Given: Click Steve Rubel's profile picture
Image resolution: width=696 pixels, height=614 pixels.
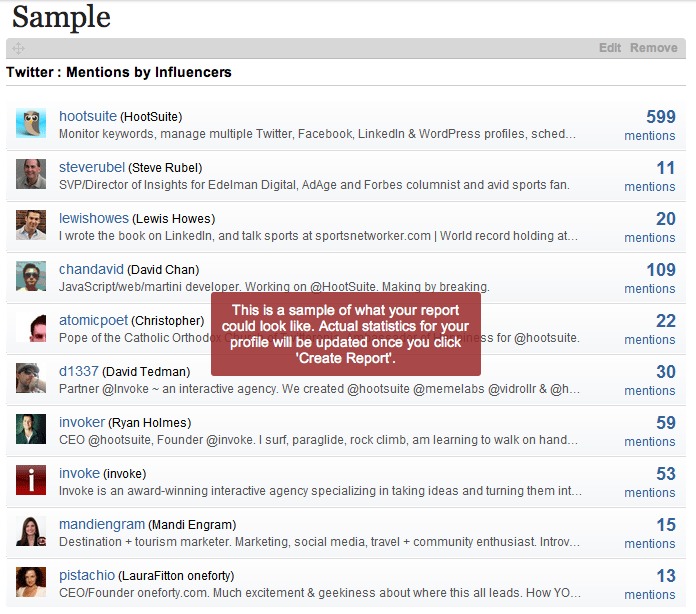Looking at the screenshot, I should [x=31, y=174].
